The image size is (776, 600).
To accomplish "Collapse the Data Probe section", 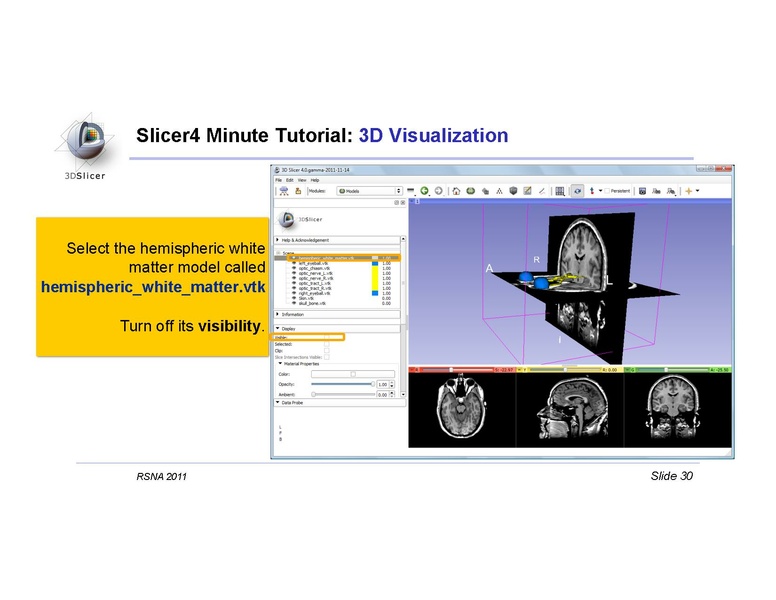I will coord(340,403).
